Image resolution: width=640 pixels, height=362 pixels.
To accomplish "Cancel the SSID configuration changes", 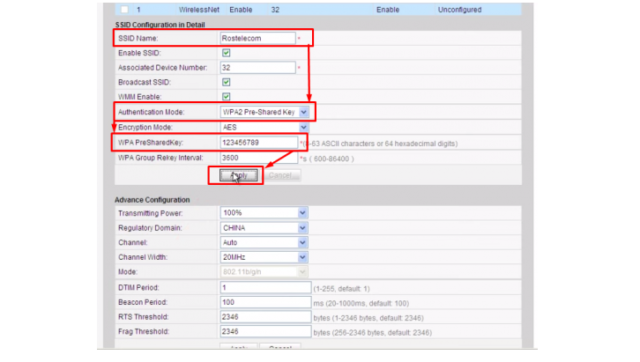I will [282, 175].
